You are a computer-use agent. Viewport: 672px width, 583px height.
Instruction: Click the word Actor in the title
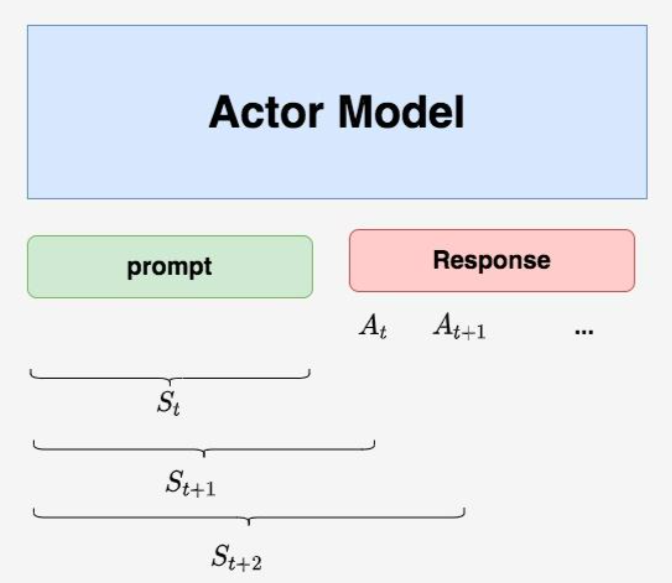pos(266,113)
